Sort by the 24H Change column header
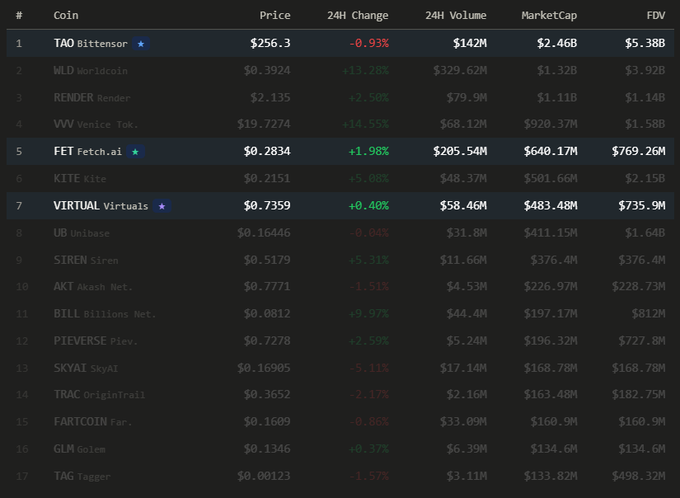Image resolution: width=680 pixels, height=498 pixels. [x=358, y=16]
